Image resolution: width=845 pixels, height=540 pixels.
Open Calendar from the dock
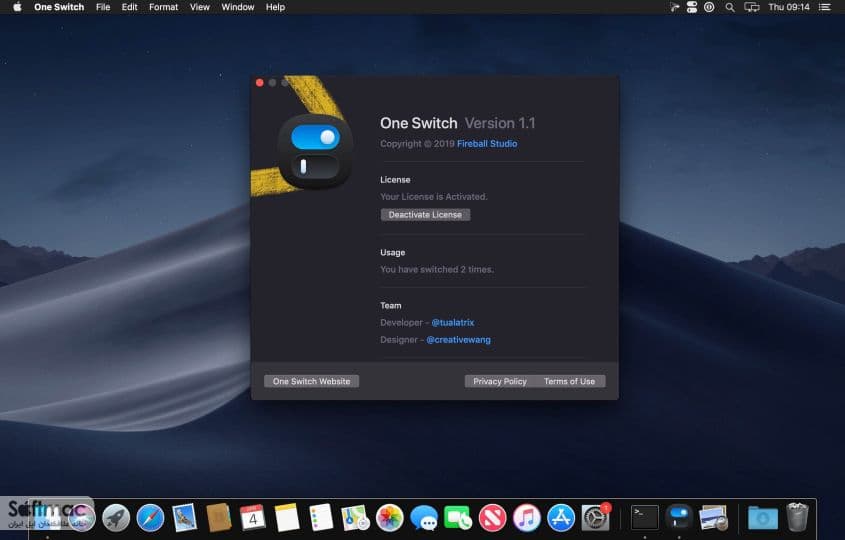(253, 517)
